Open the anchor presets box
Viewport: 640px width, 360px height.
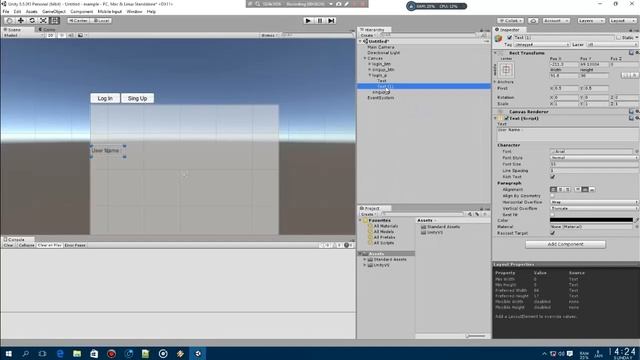pyautogui.click(x=506, y=70)
